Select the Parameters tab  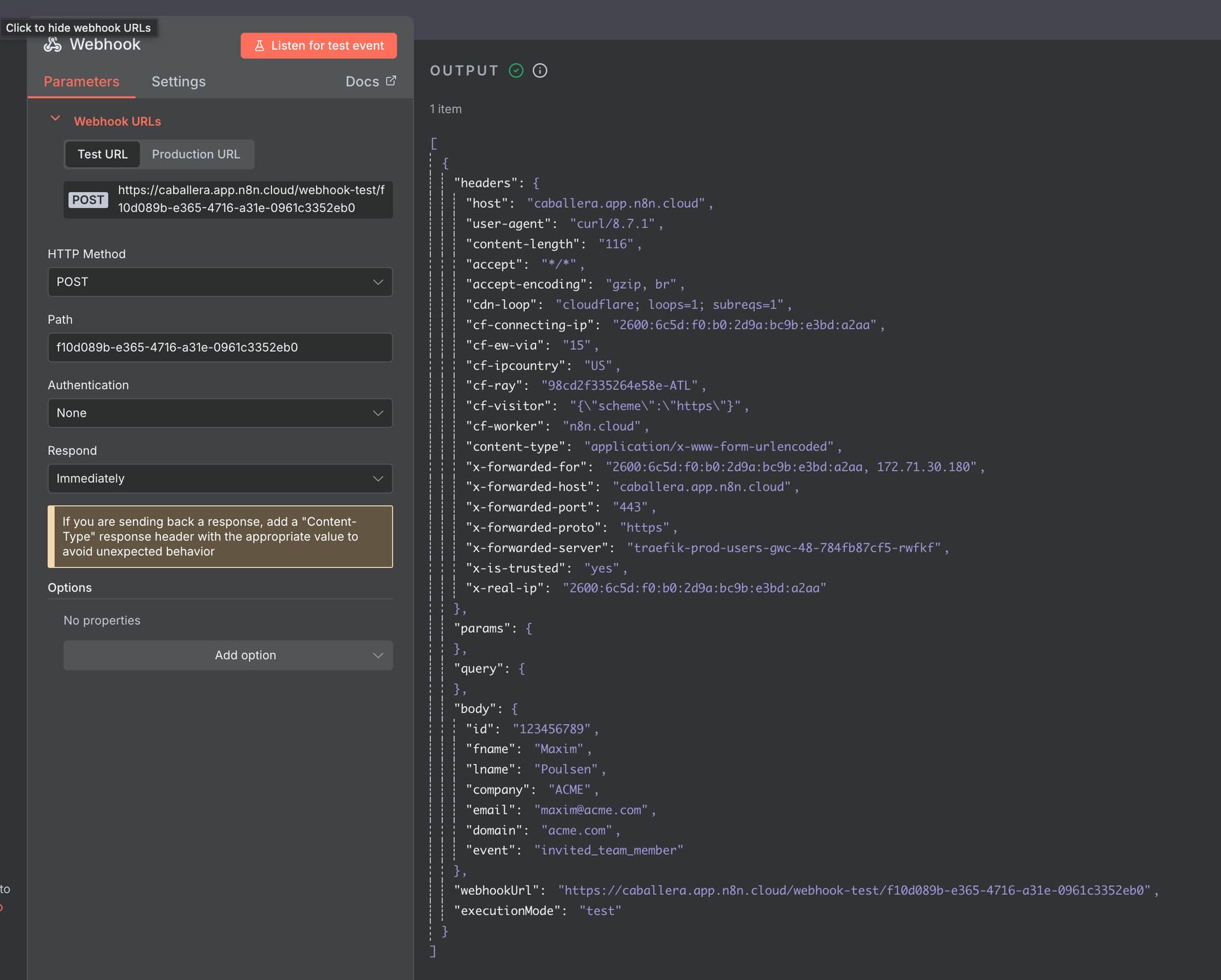[x=81, y=81]
